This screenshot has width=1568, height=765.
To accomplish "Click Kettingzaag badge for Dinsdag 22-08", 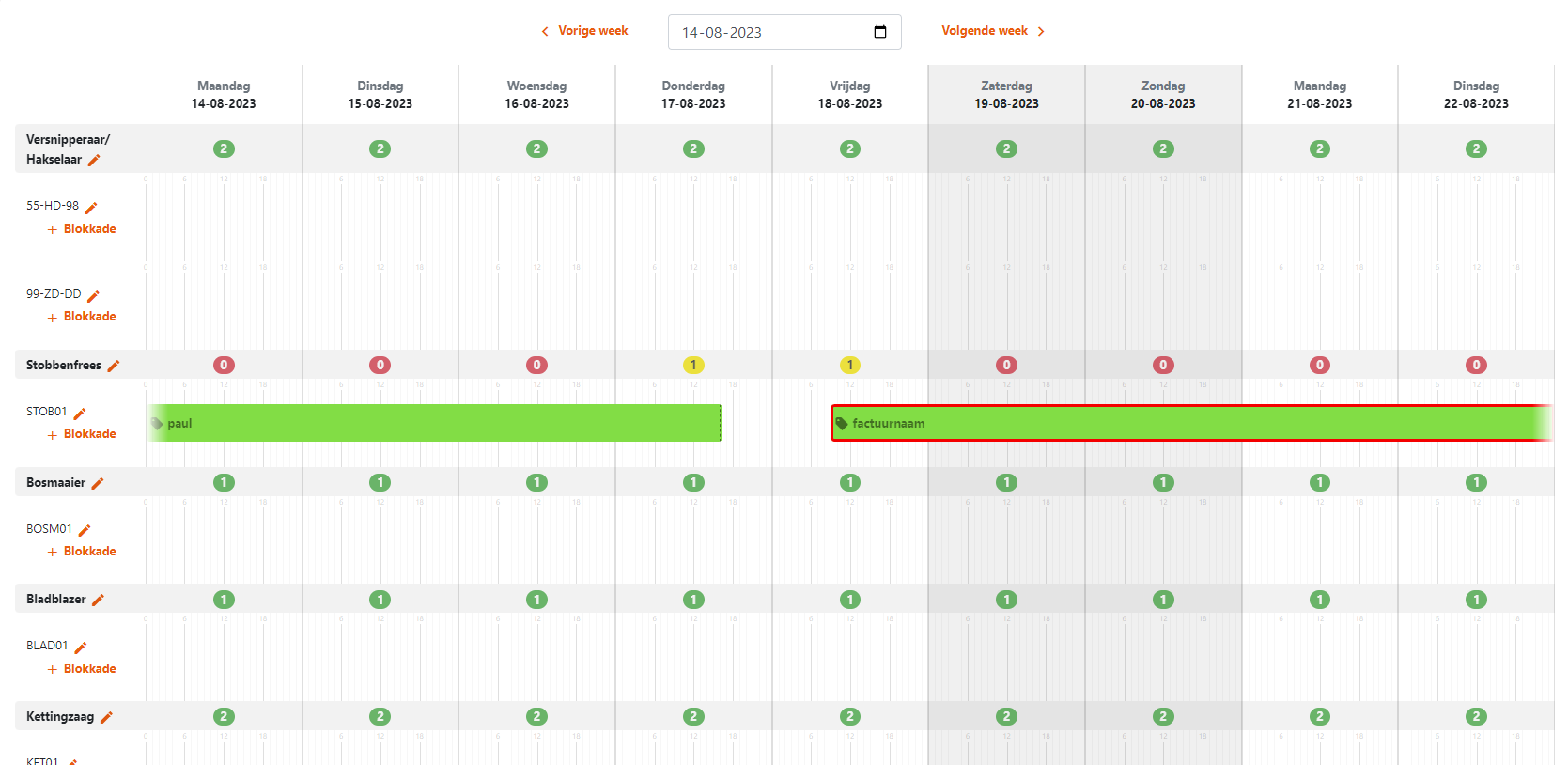I will pyautogui.click(x=1476, y=717).
